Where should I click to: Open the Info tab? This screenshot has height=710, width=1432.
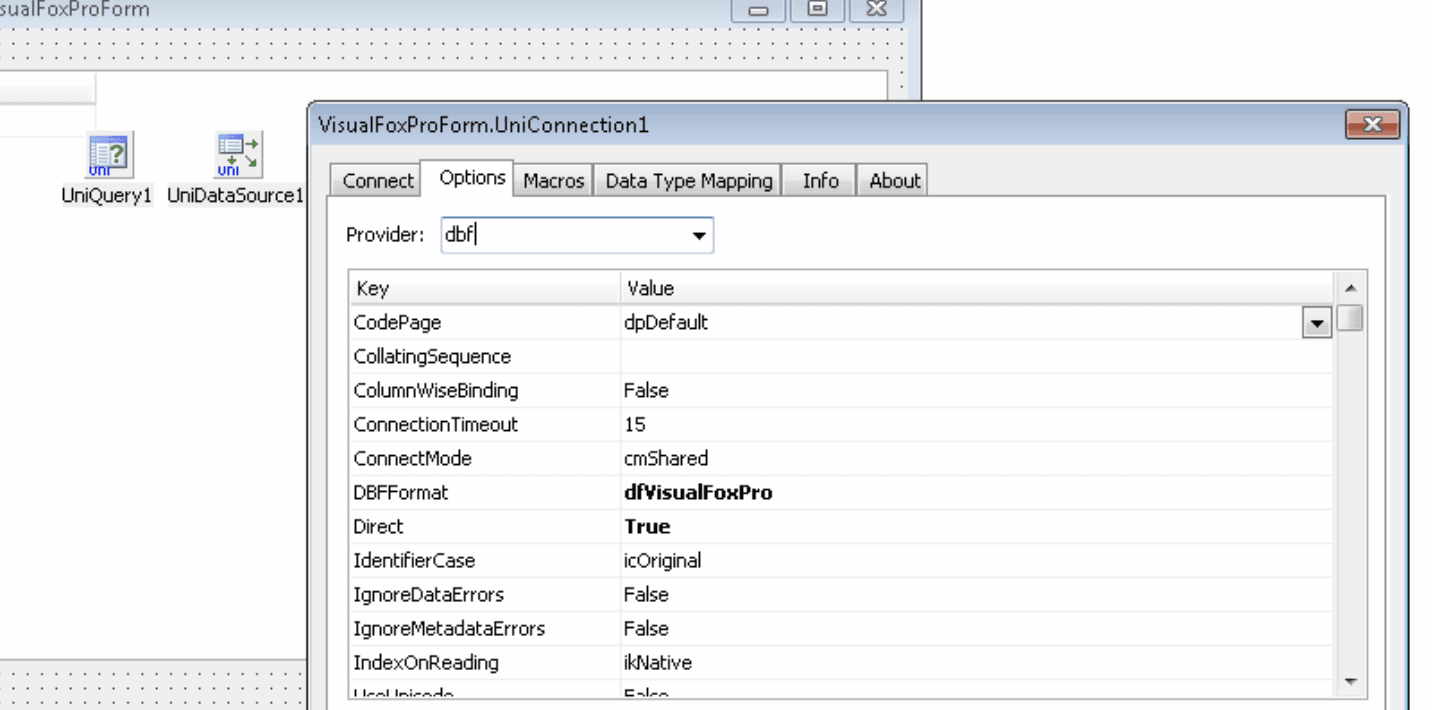click(x=820, y=181)
